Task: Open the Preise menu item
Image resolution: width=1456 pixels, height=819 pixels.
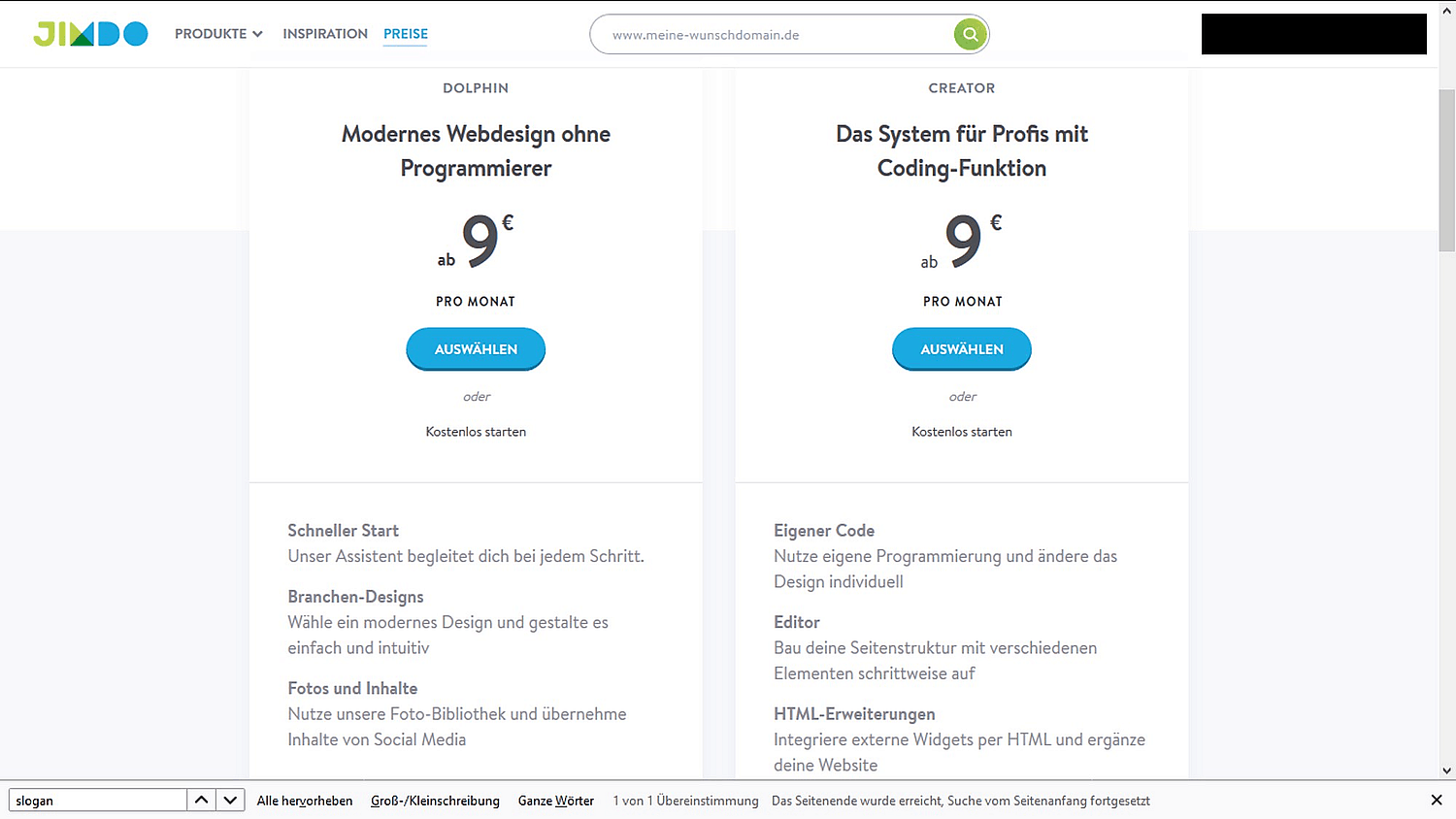Action: 406,34
